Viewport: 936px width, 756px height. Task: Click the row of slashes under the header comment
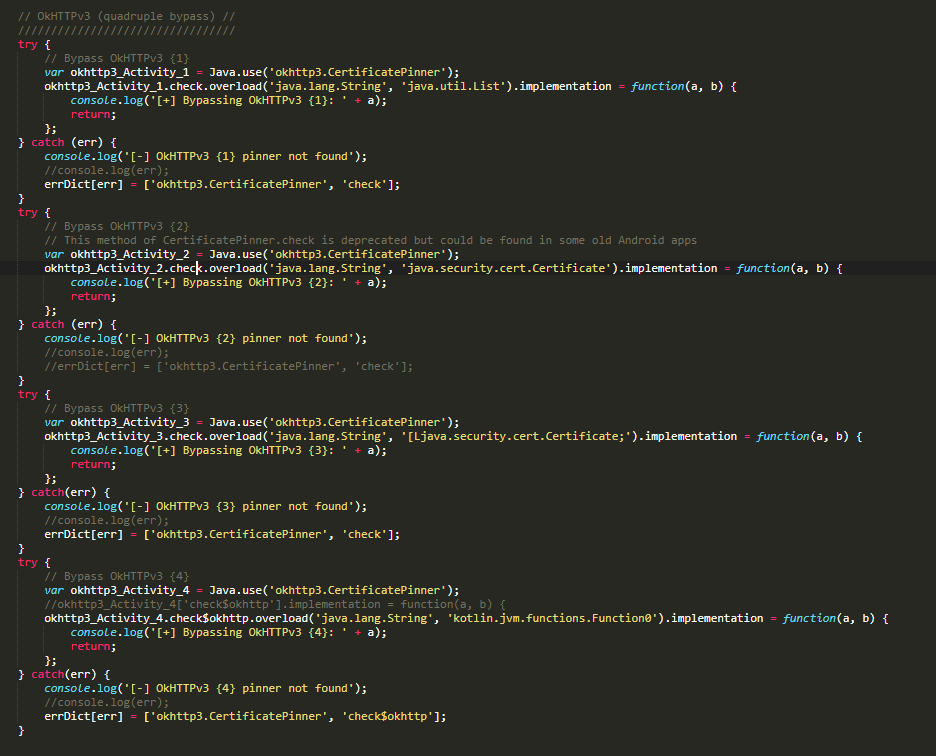[127, 30]
